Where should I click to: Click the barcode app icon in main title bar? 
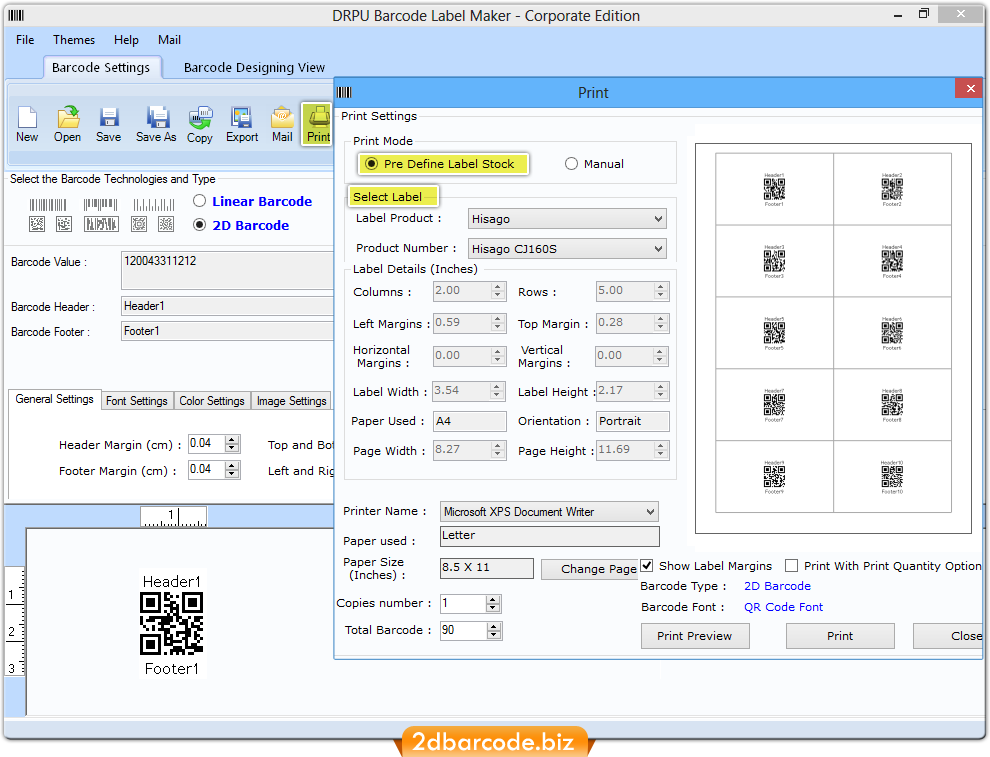16,15
